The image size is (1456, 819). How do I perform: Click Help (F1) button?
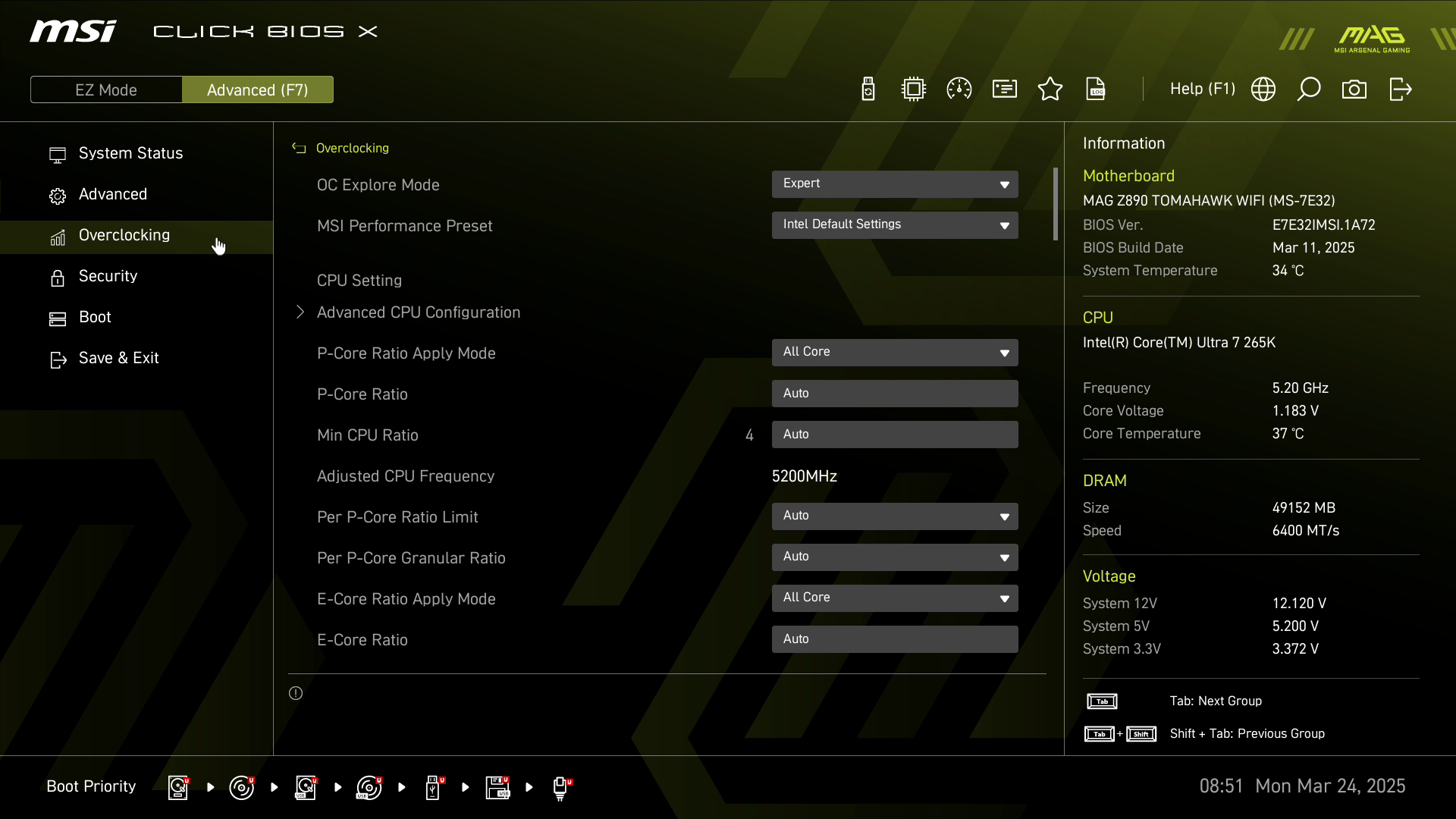click(x=1202, y=89)
